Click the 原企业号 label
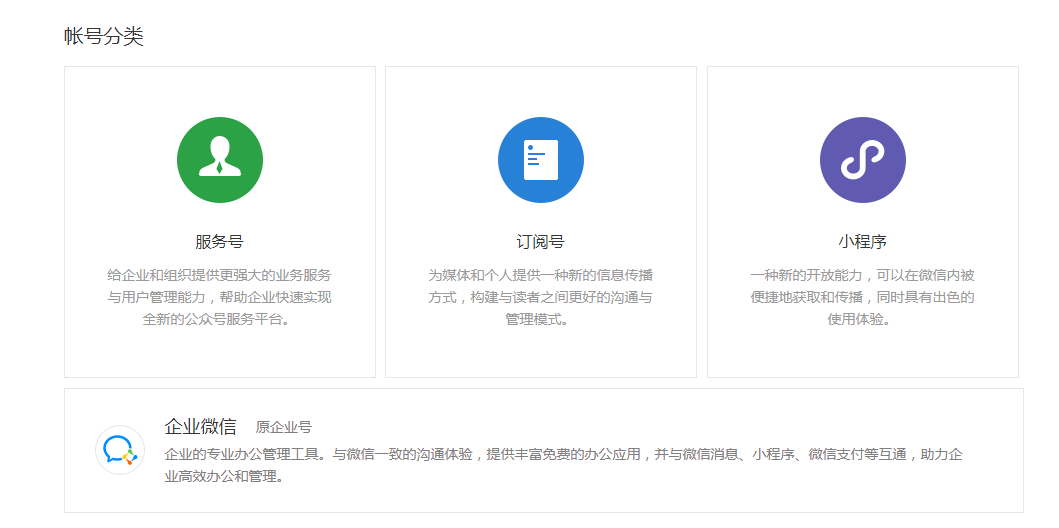This screenshot has width=1059, height=528. tap(284, 427)
